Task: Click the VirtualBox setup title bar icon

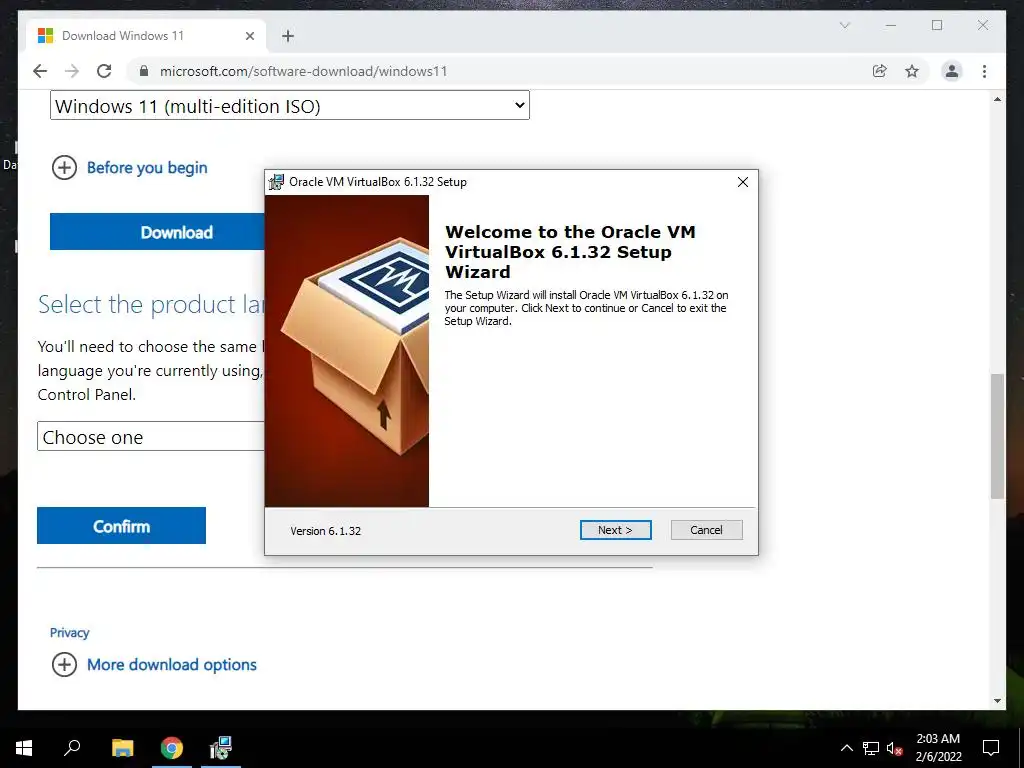Action: [x=277, y=182]
